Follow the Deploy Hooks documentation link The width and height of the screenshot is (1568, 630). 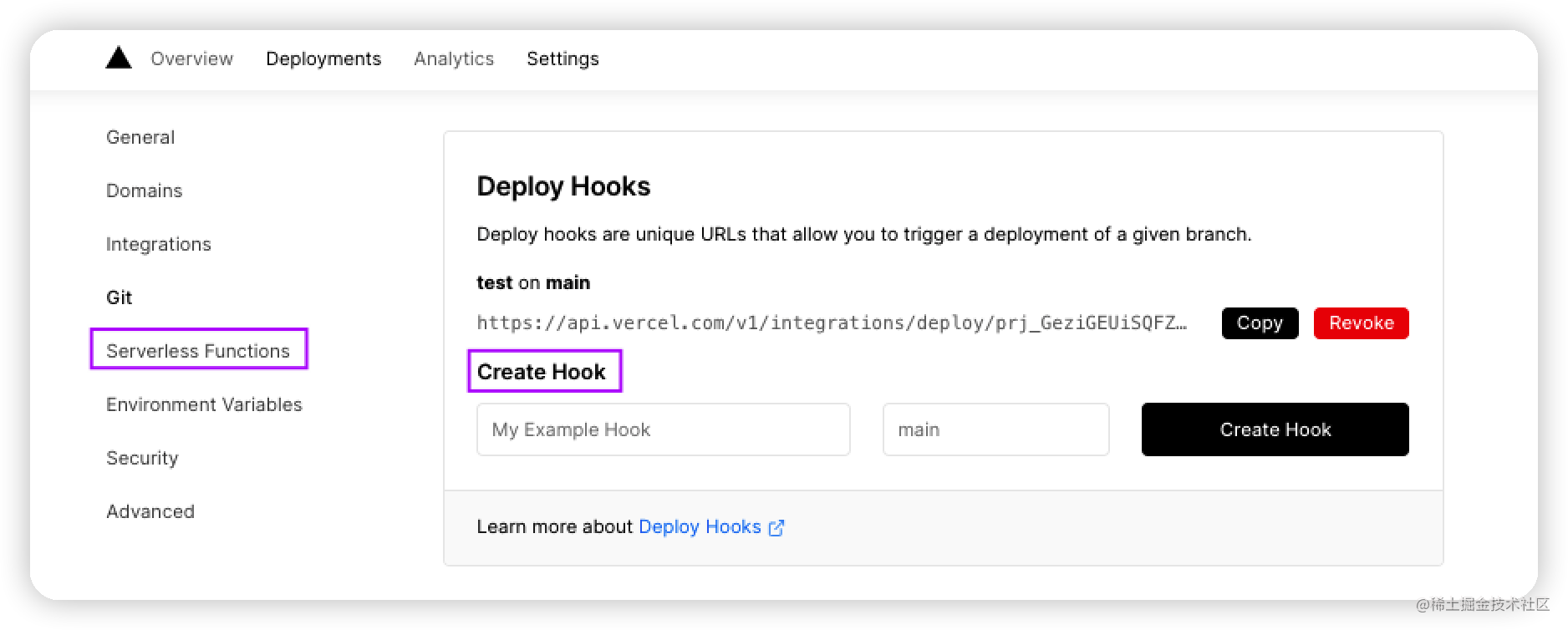(700, 527)
